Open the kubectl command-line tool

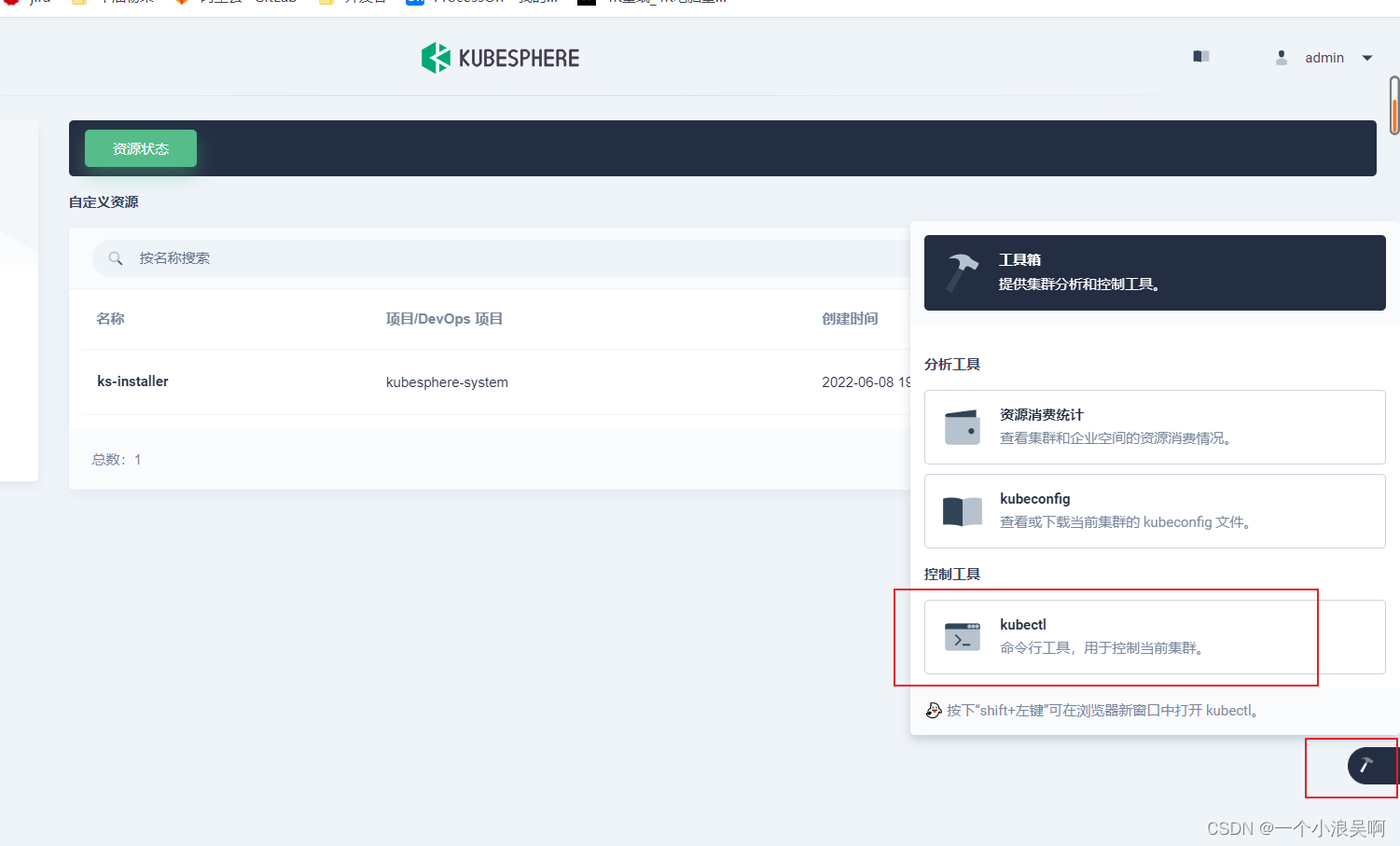[1119, 636]
